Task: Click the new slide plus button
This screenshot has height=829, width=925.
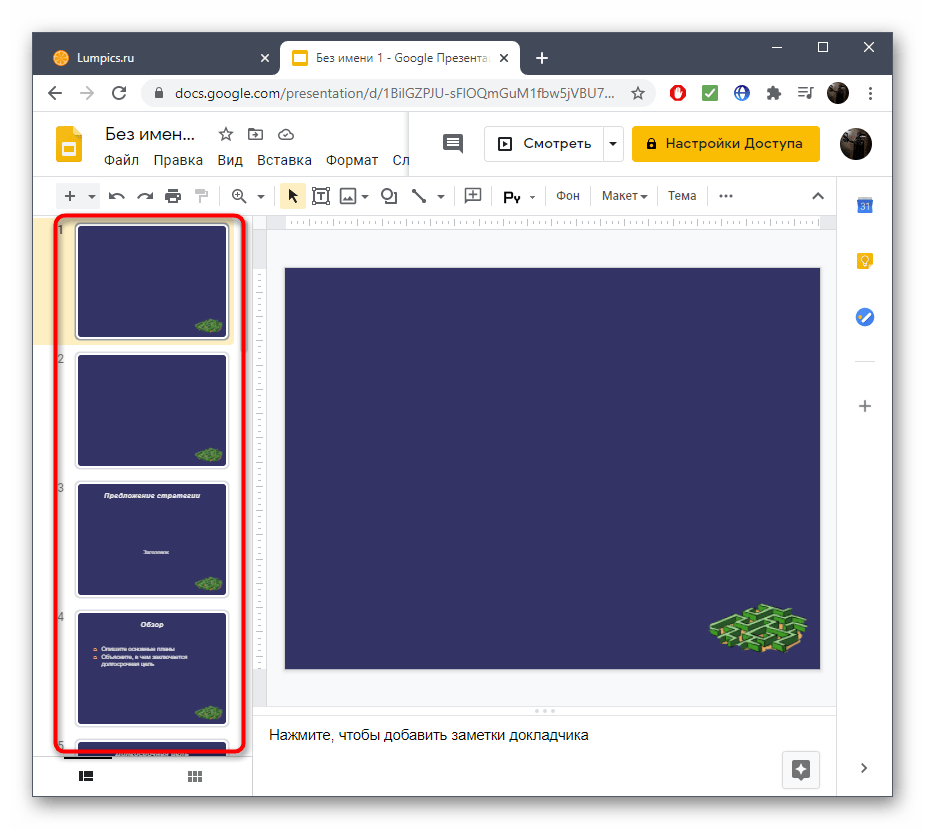Action: pyautogui.click(x=70, y=196)
